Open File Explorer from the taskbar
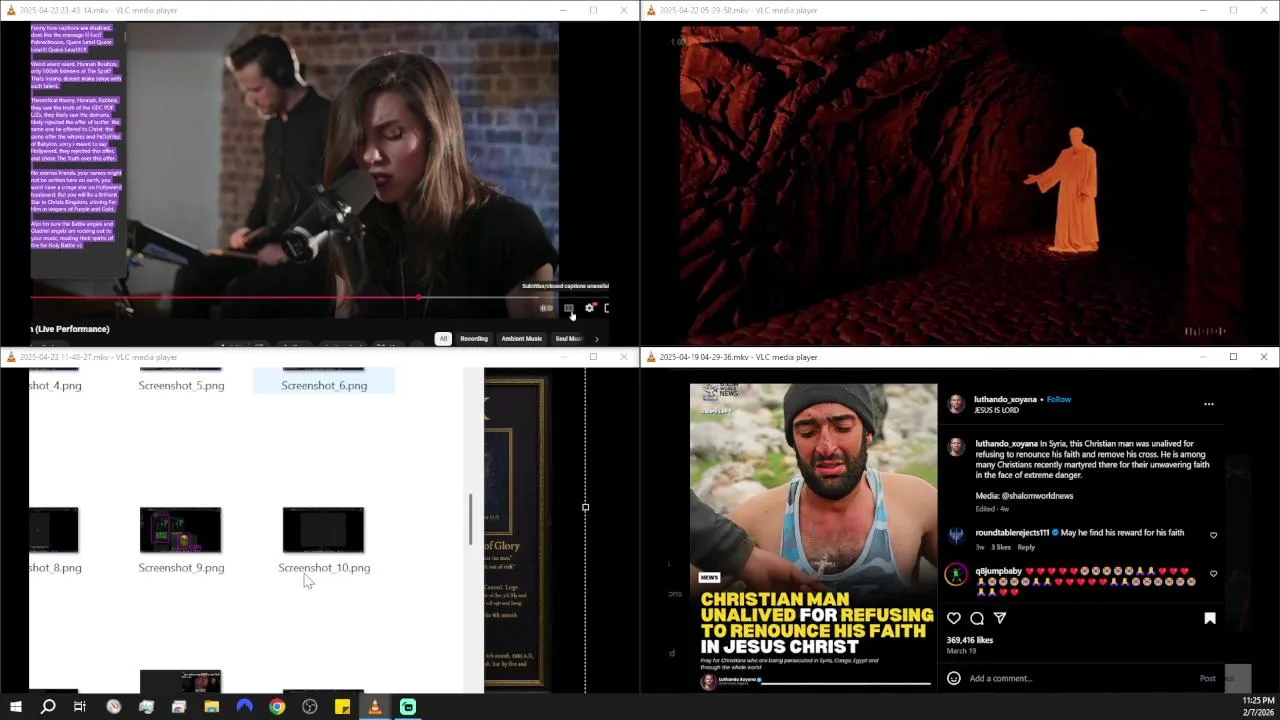 pyautogui.click(x=211, y=707)
